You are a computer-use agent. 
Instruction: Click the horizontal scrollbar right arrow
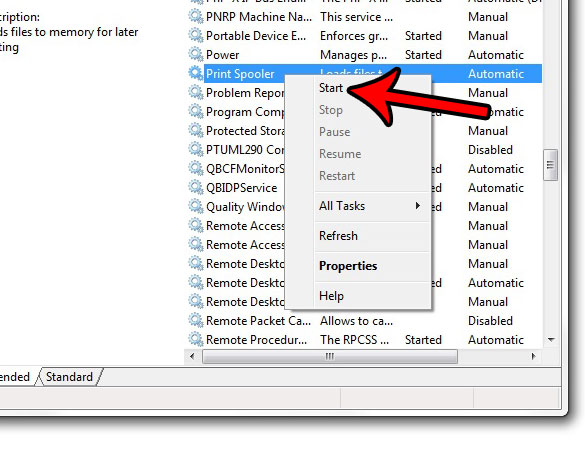(534, 356)
